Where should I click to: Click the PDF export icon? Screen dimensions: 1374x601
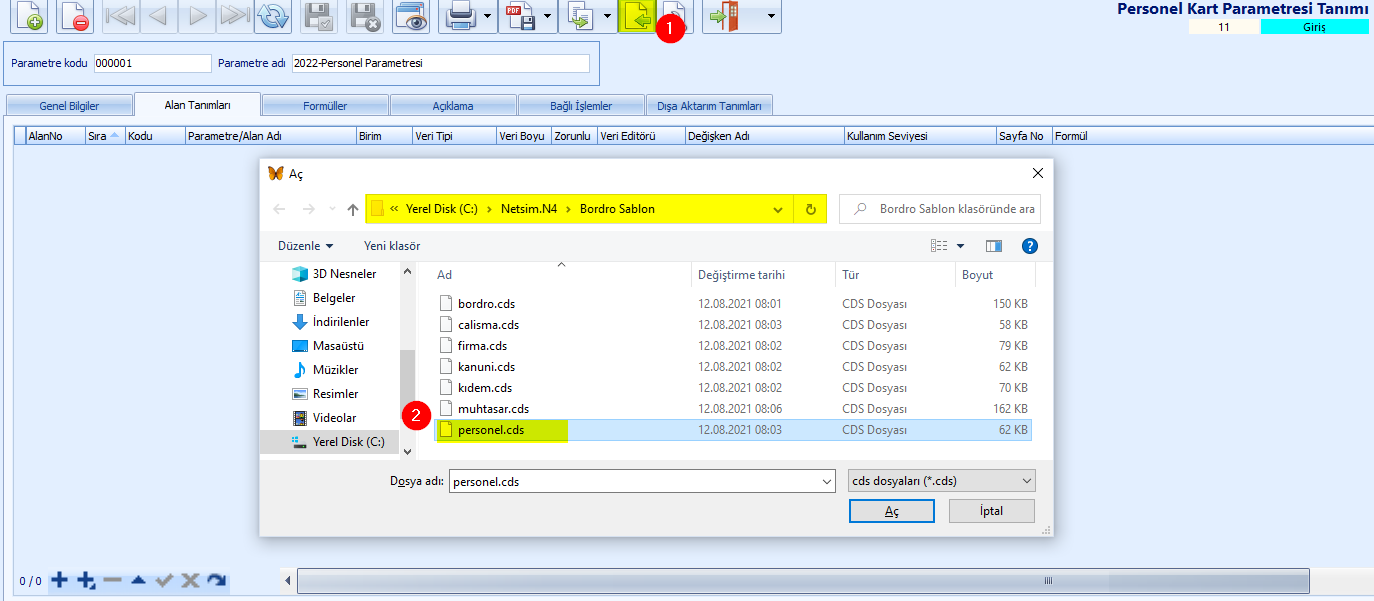click(520, 16)
